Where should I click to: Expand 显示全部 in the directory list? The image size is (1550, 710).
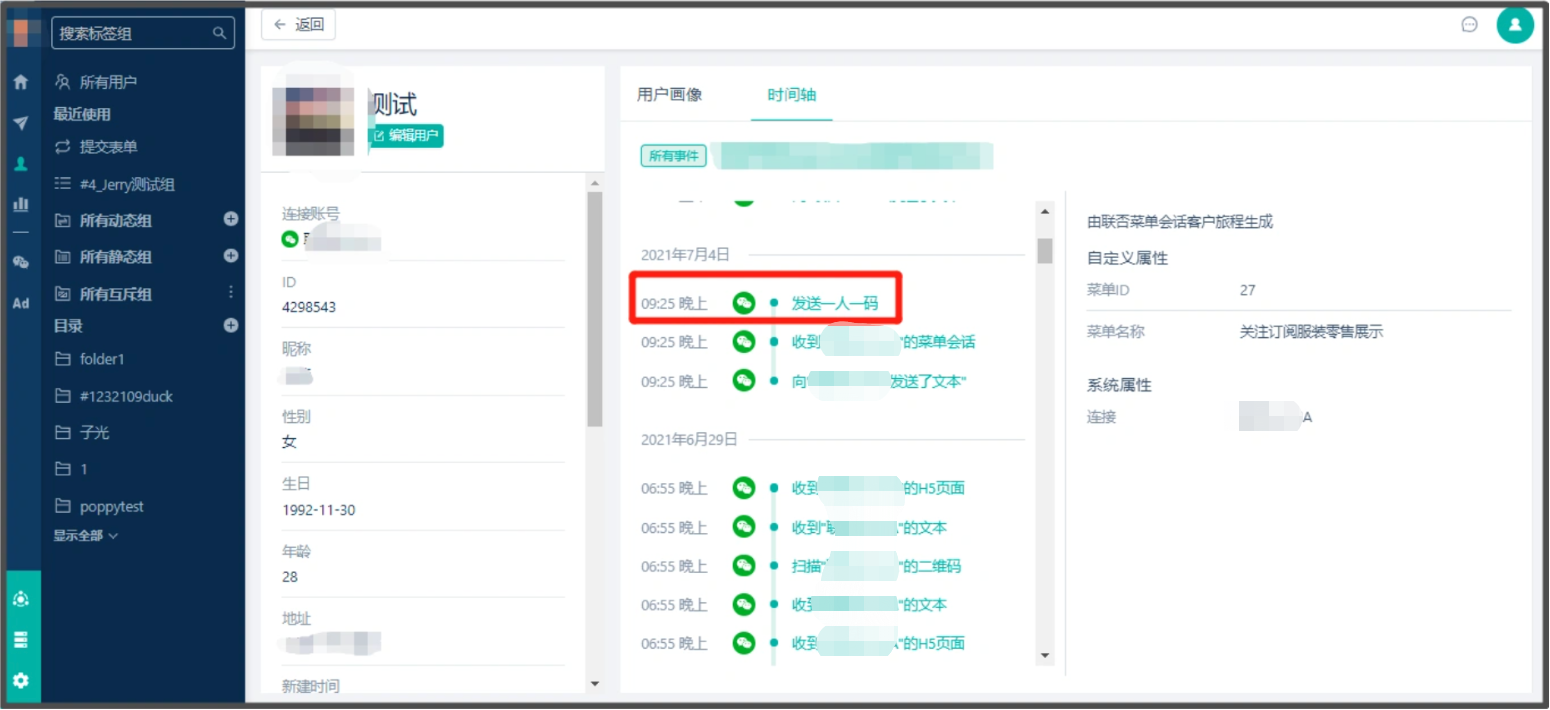86,536
